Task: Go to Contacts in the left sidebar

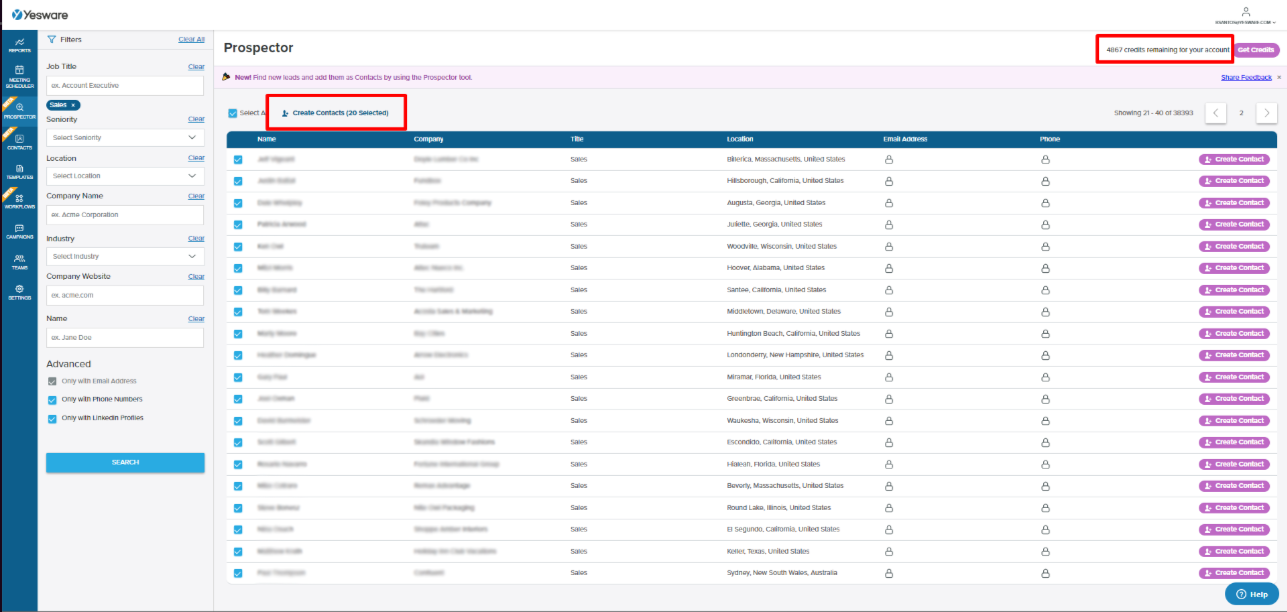Action: 19,142
